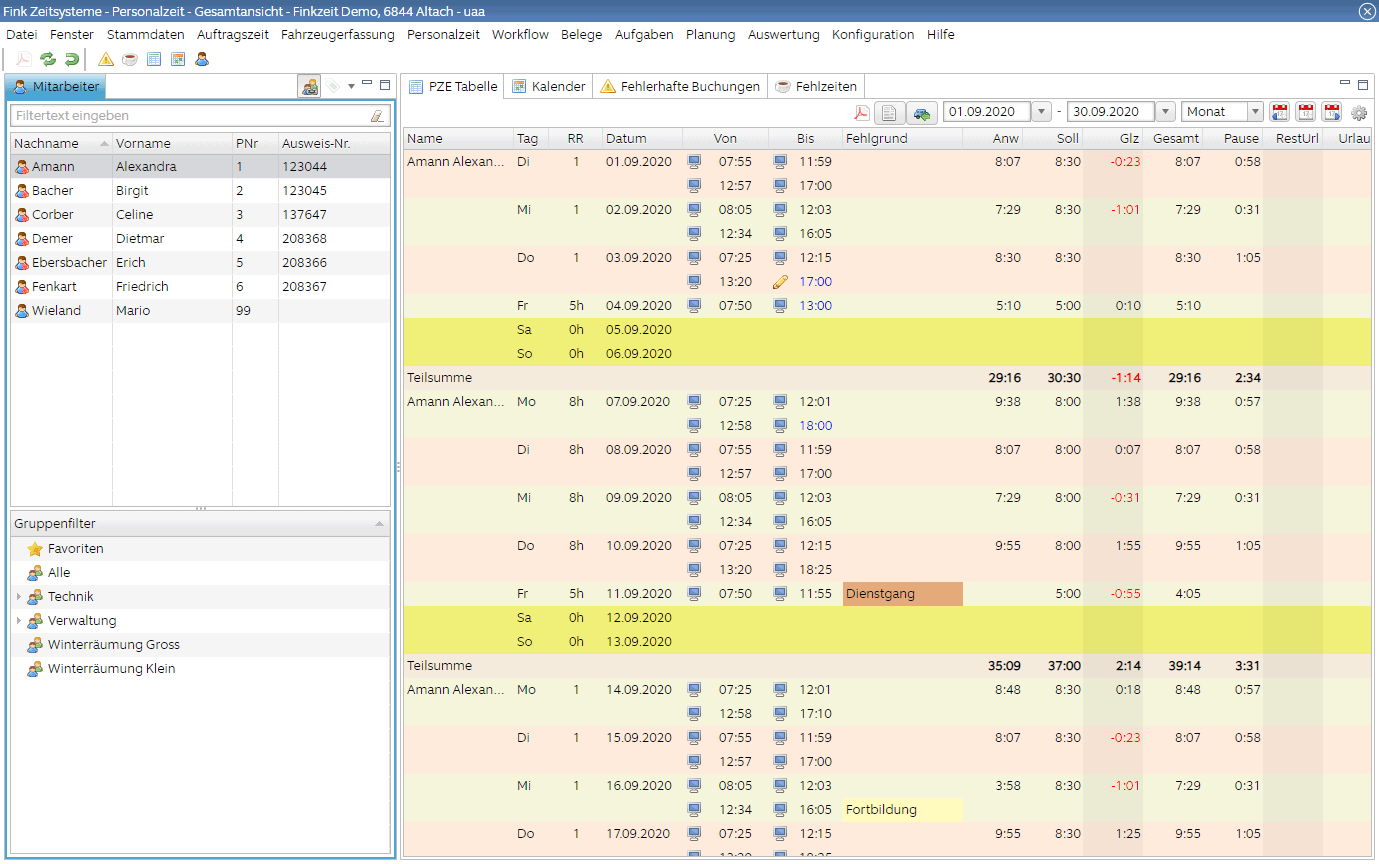1379x864 pixels.
Task: Switch to the PZE Tabelle tab
Action: pyautogui.click(x=453, y=87)
